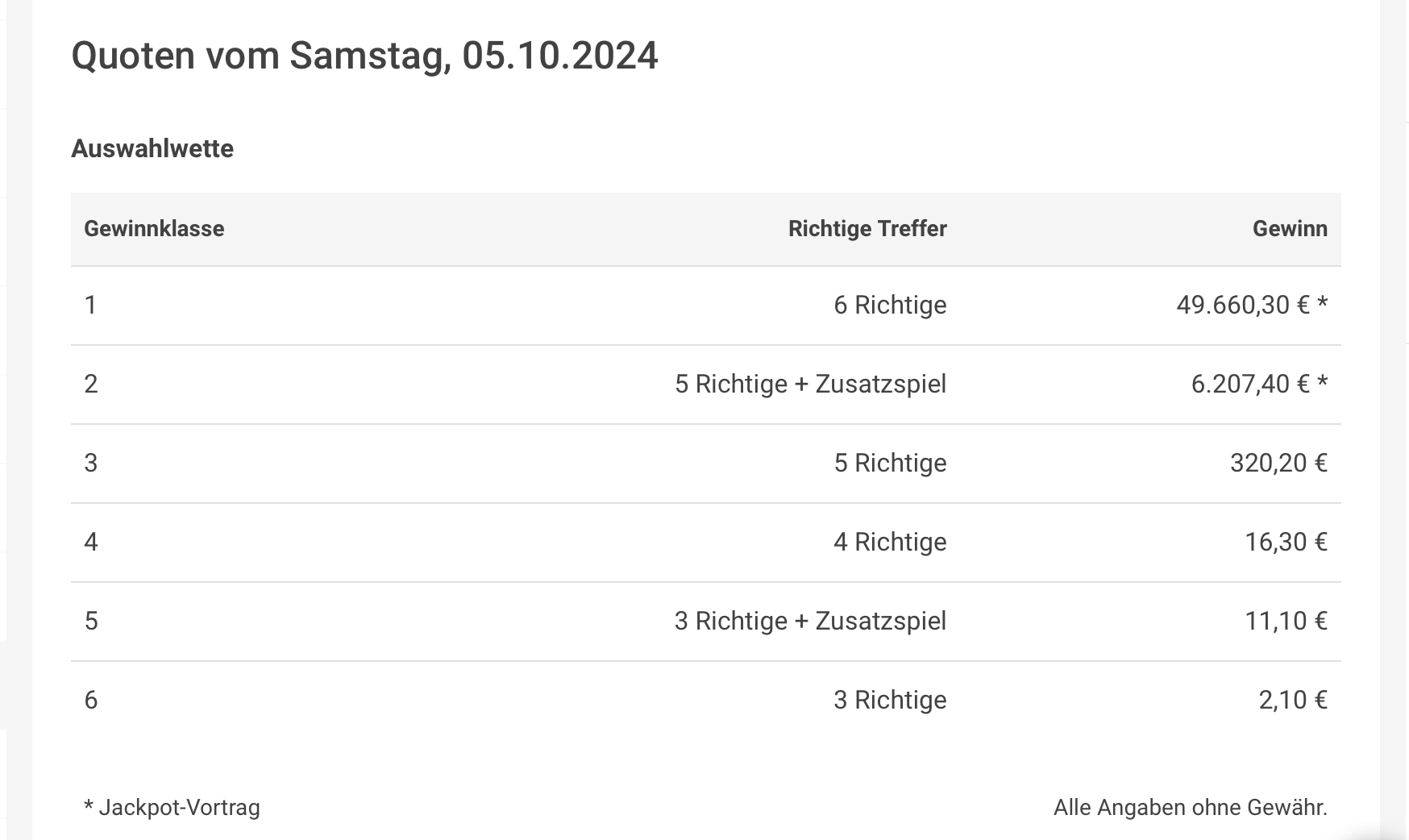Click 'Alle Angaben ohne Gewähr.' disclaimer text
The image size is (1409, 840).
coord(1190,808)
